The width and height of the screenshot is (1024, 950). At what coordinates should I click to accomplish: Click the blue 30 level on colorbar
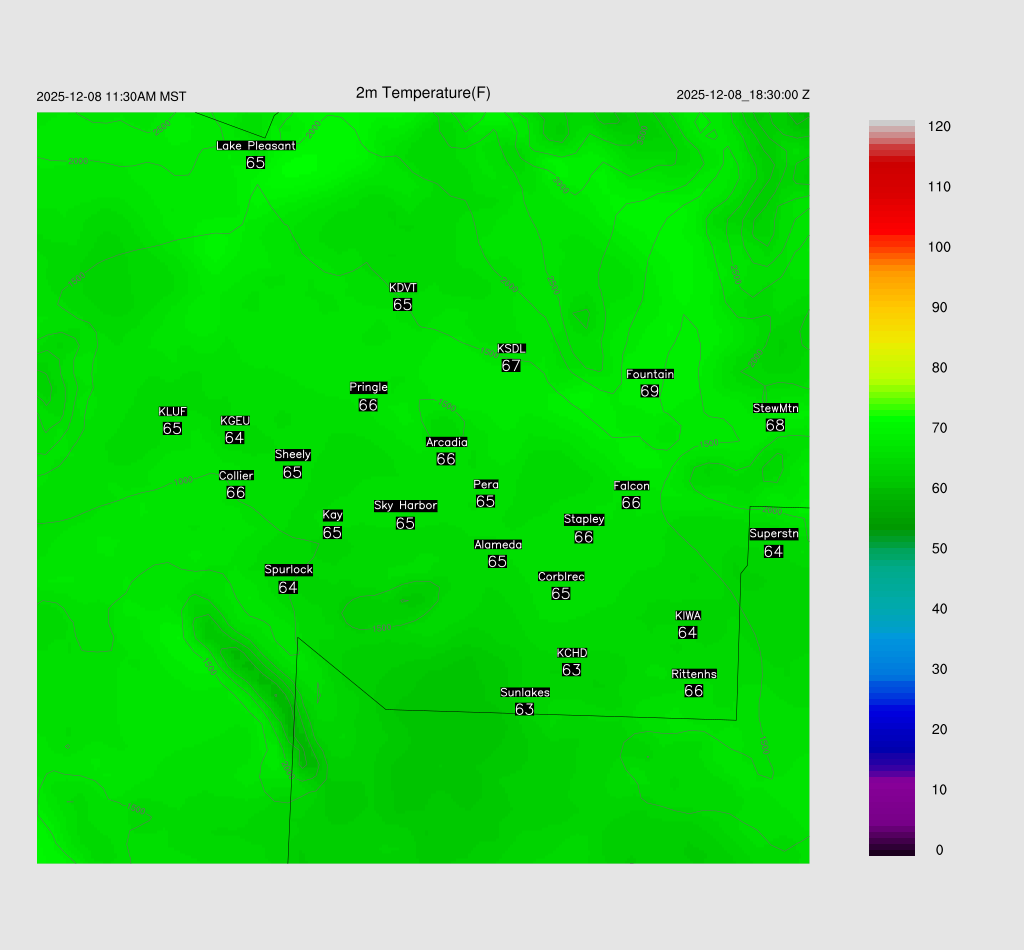tap(891, 669)
